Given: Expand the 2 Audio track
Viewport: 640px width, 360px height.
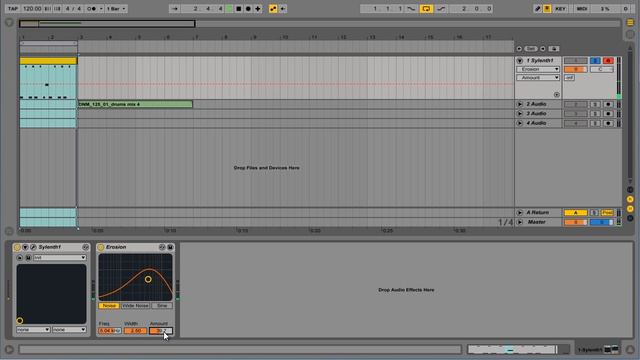Looking at the screenshot, I should click(520, 104).
